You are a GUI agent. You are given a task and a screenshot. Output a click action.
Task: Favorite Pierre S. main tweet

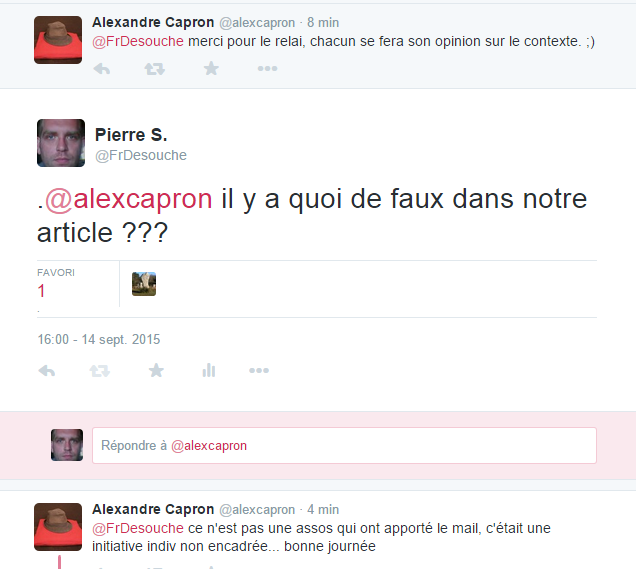[x=156, y=370]
